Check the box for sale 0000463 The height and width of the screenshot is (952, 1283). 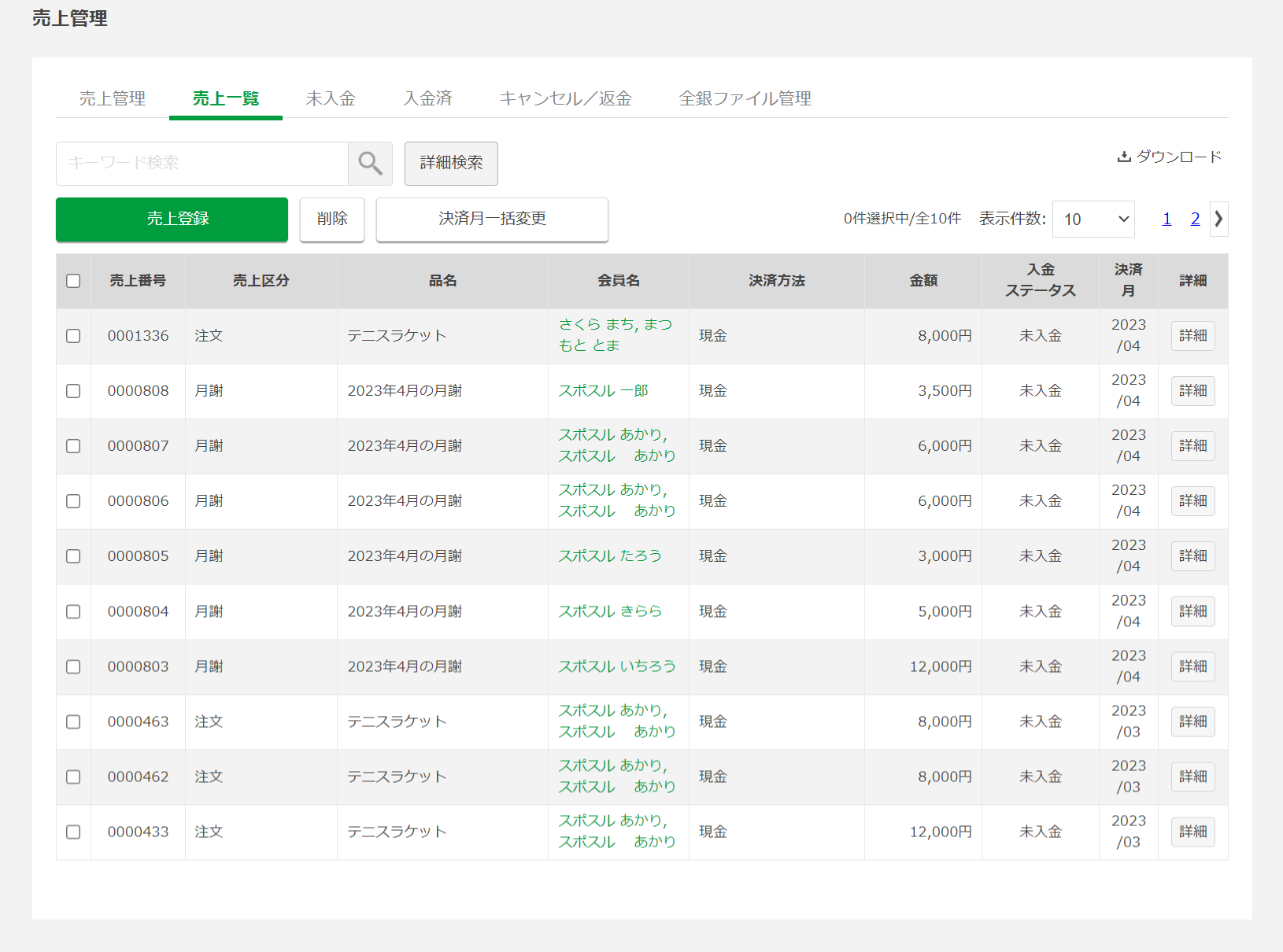click(x=73, y=721)
